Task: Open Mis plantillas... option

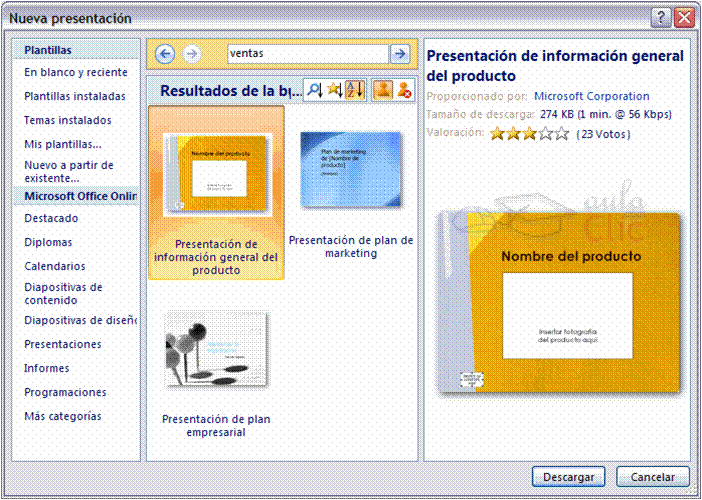Action: tap(63, 144)
